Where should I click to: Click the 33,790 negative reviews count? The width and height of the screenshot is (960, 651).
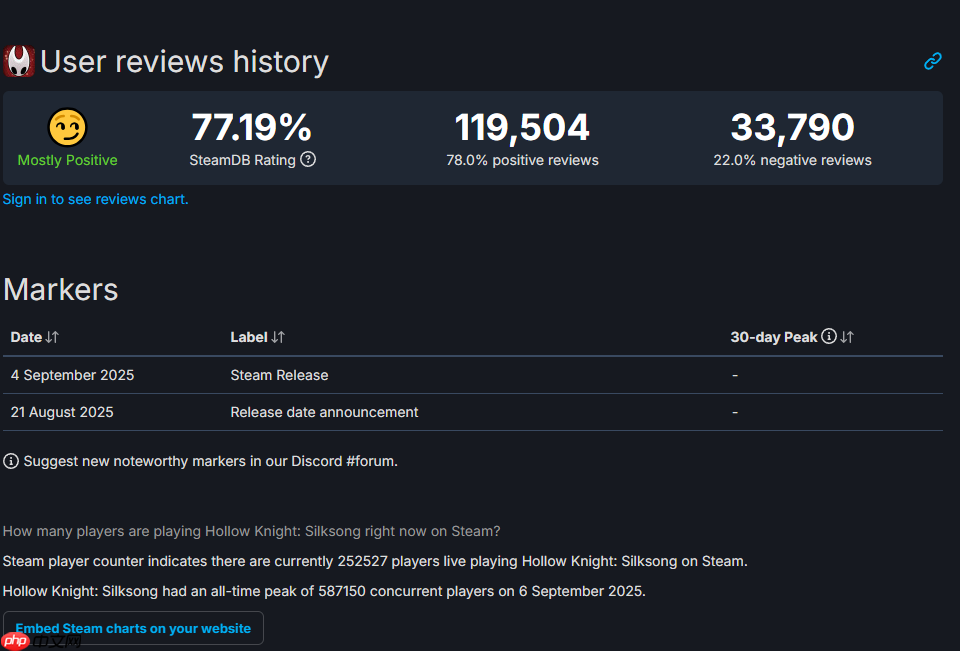pos(792,128)
